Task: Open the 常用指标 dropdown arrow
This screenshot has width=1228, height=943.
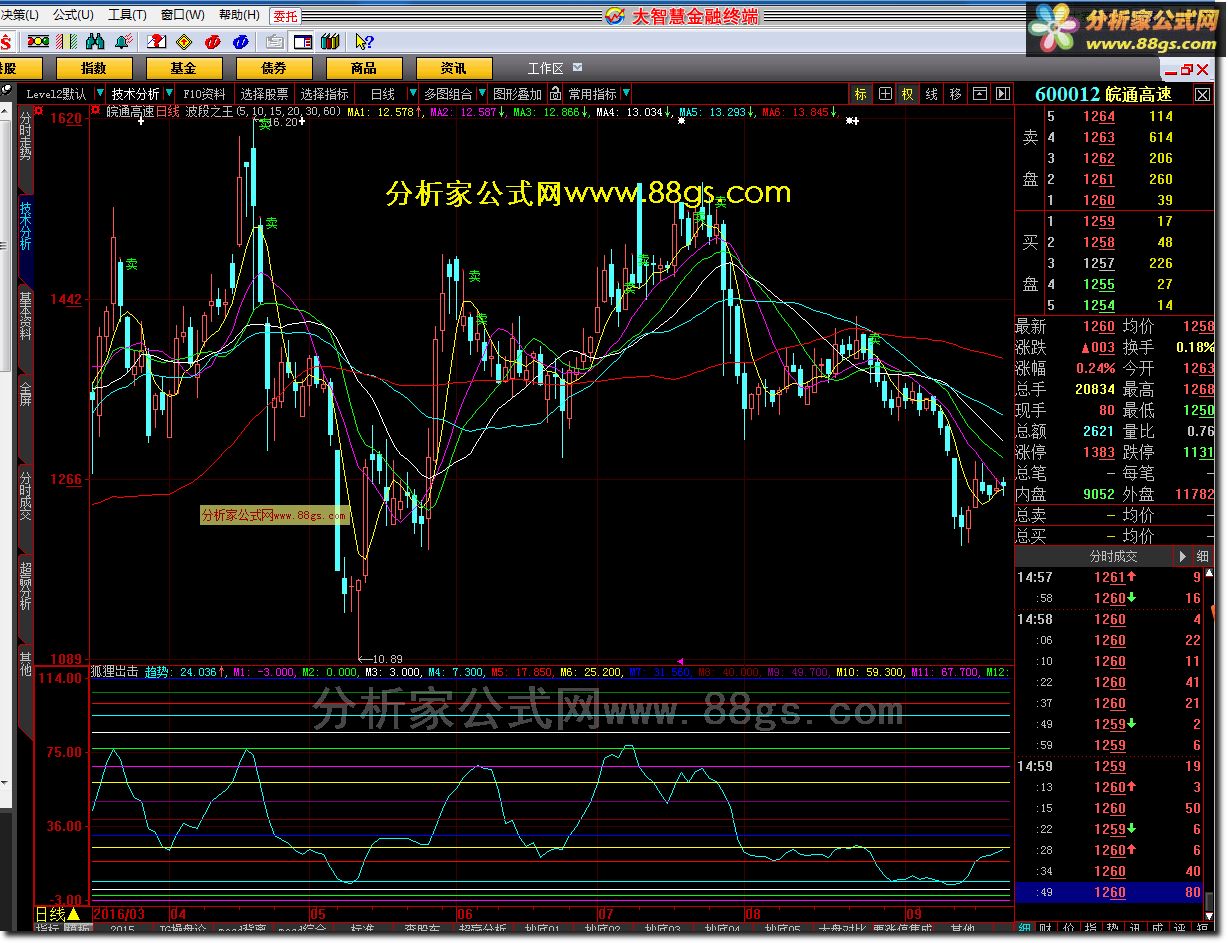Action: [x=626, y=94]
